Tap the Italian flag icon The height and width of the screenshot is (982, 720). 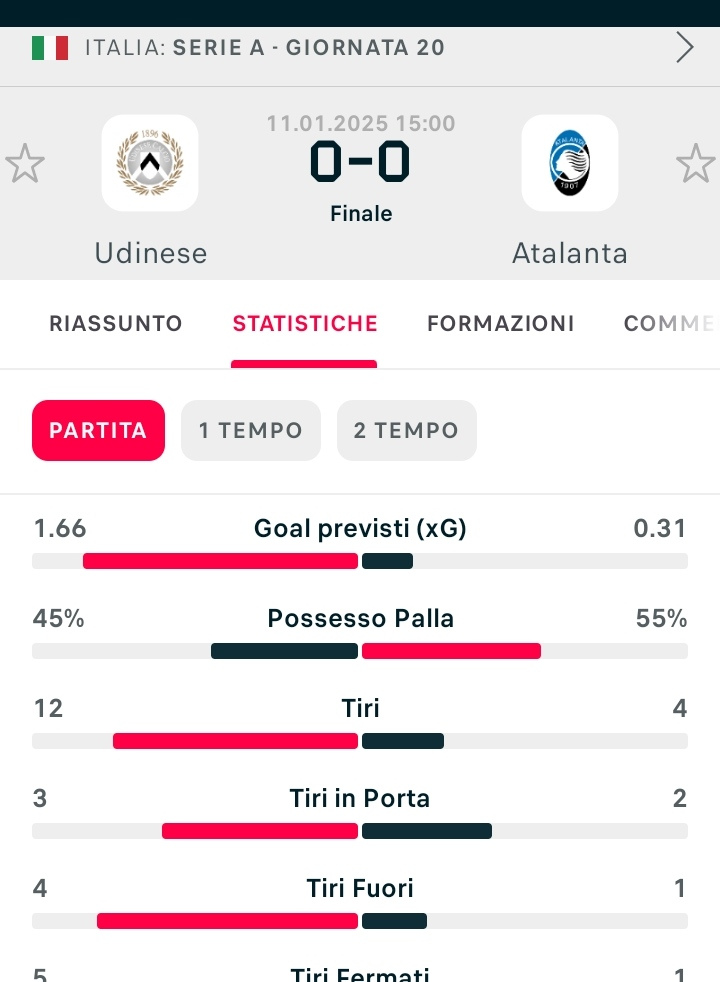[50, 48]
